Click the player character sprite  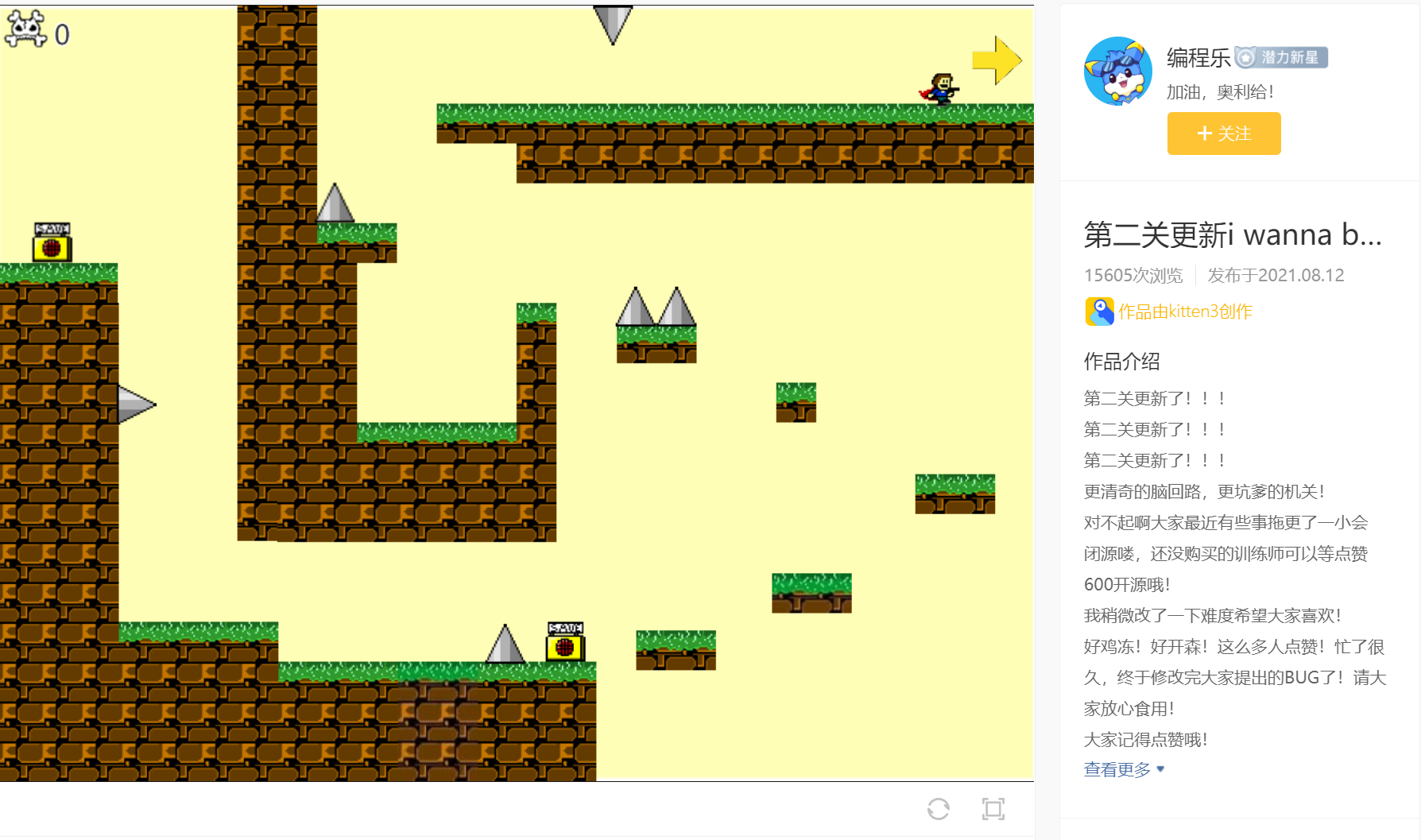939,89
